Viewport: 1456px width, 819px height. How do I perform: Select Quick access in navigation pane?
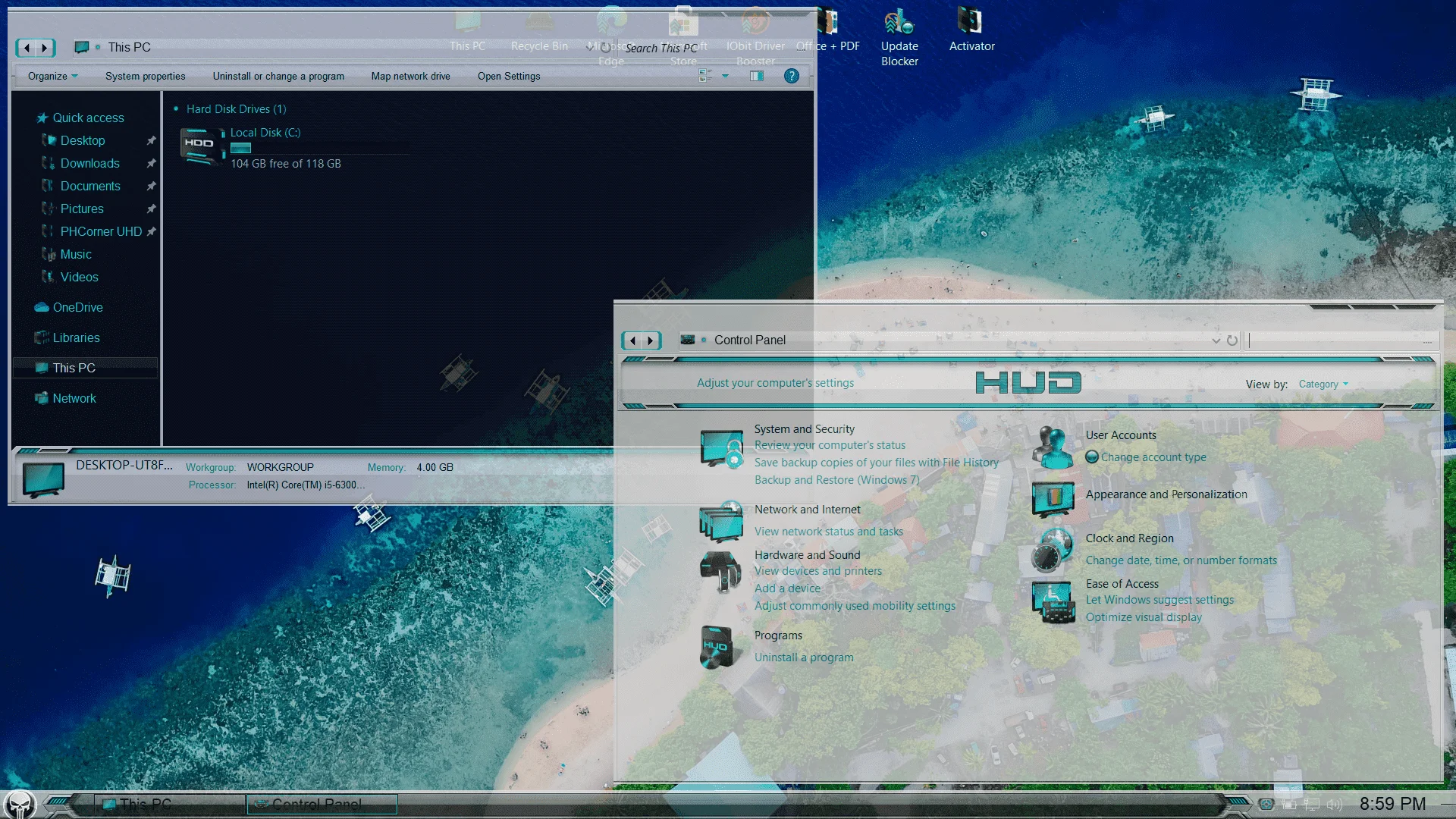(88, 118)
